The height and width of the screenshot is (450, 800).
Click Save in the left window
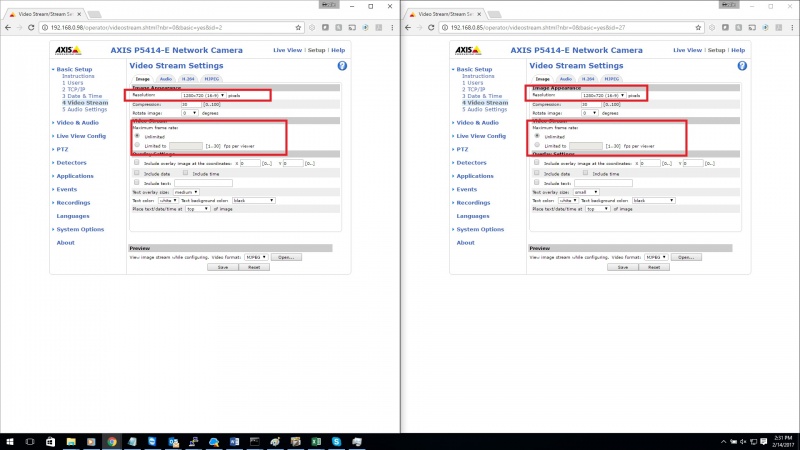(223, 267)
